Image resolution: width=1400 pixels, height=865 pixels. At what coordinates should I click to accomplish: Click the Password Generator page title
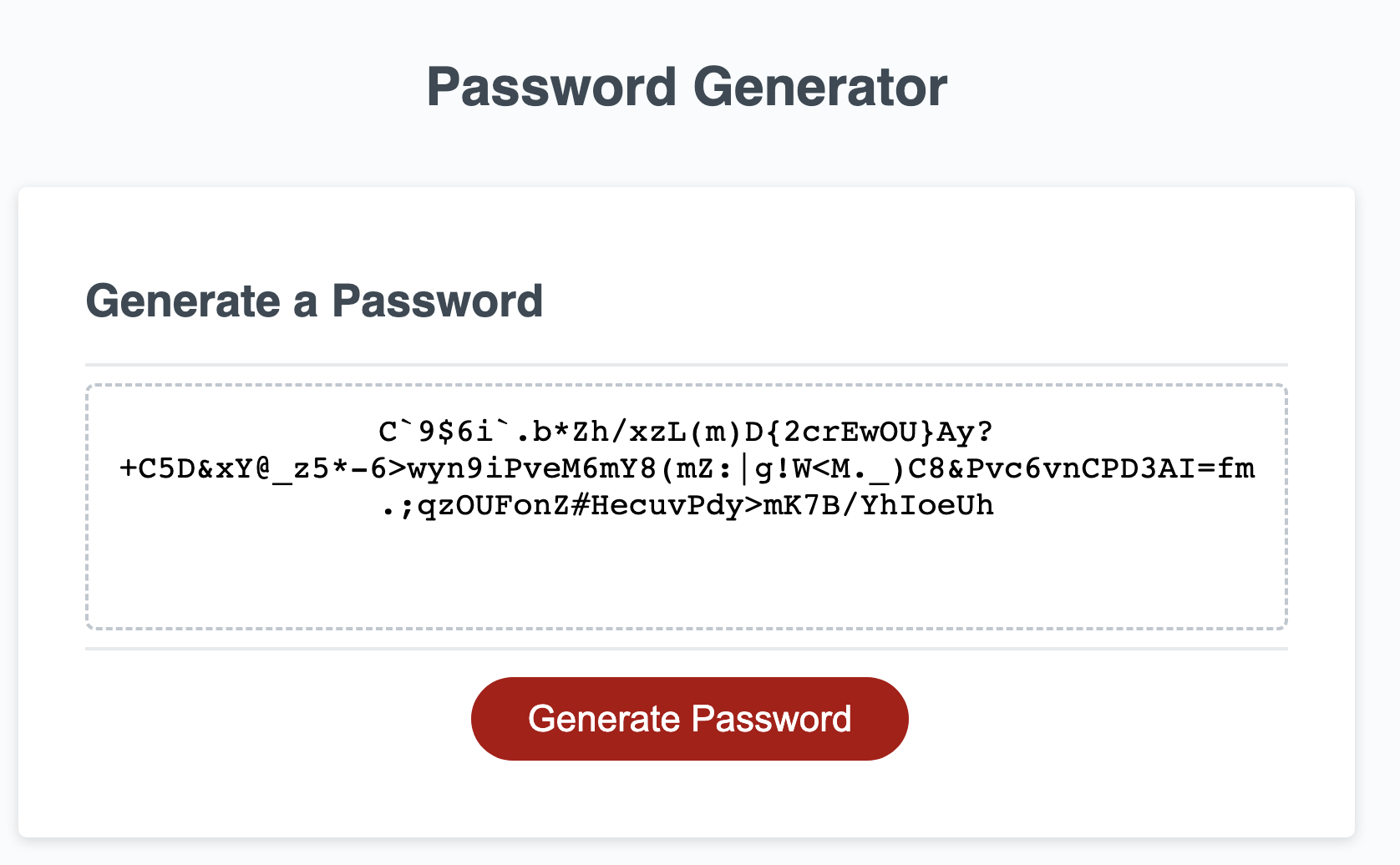[687, 86]
